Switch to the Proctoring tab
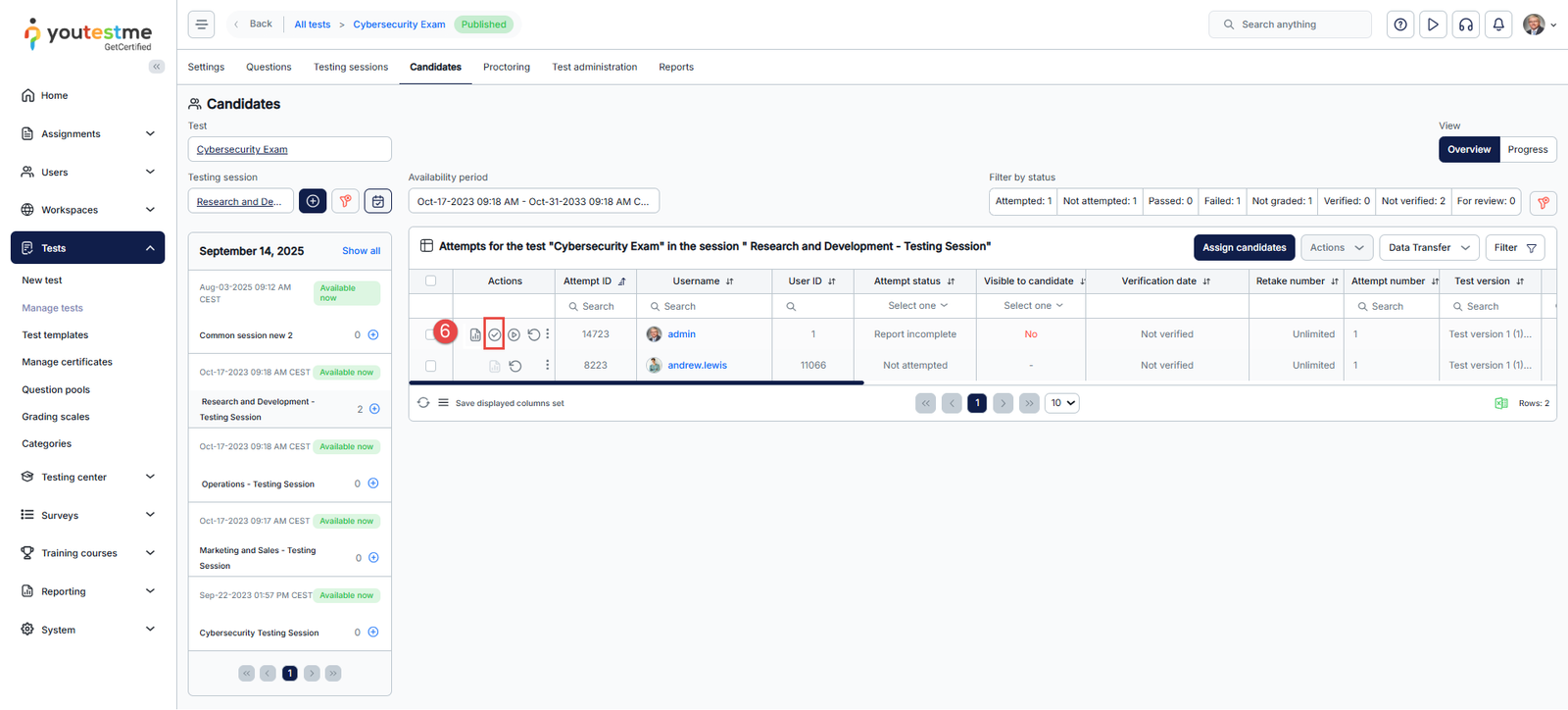 click(x=506, y=68)
